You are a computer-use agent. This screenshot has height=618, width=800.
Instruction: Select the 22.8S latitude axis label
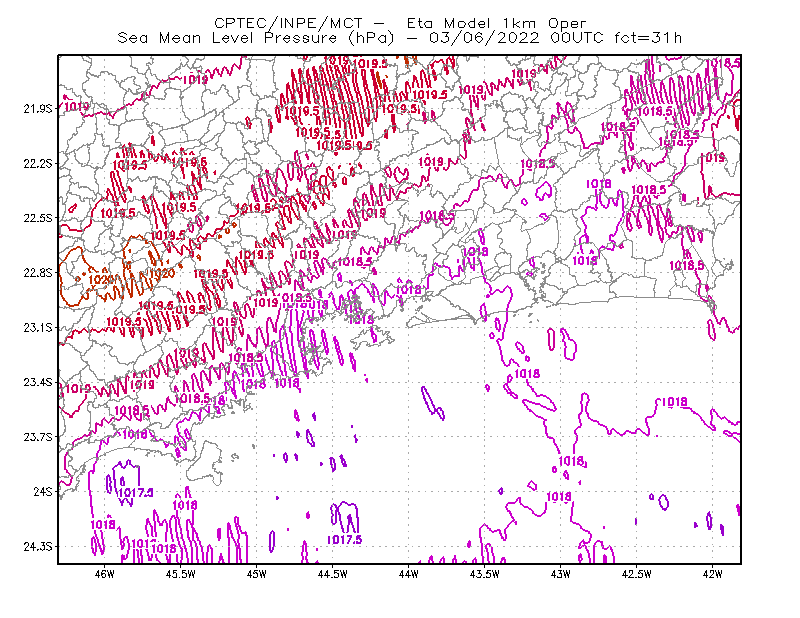coord(38,273)
